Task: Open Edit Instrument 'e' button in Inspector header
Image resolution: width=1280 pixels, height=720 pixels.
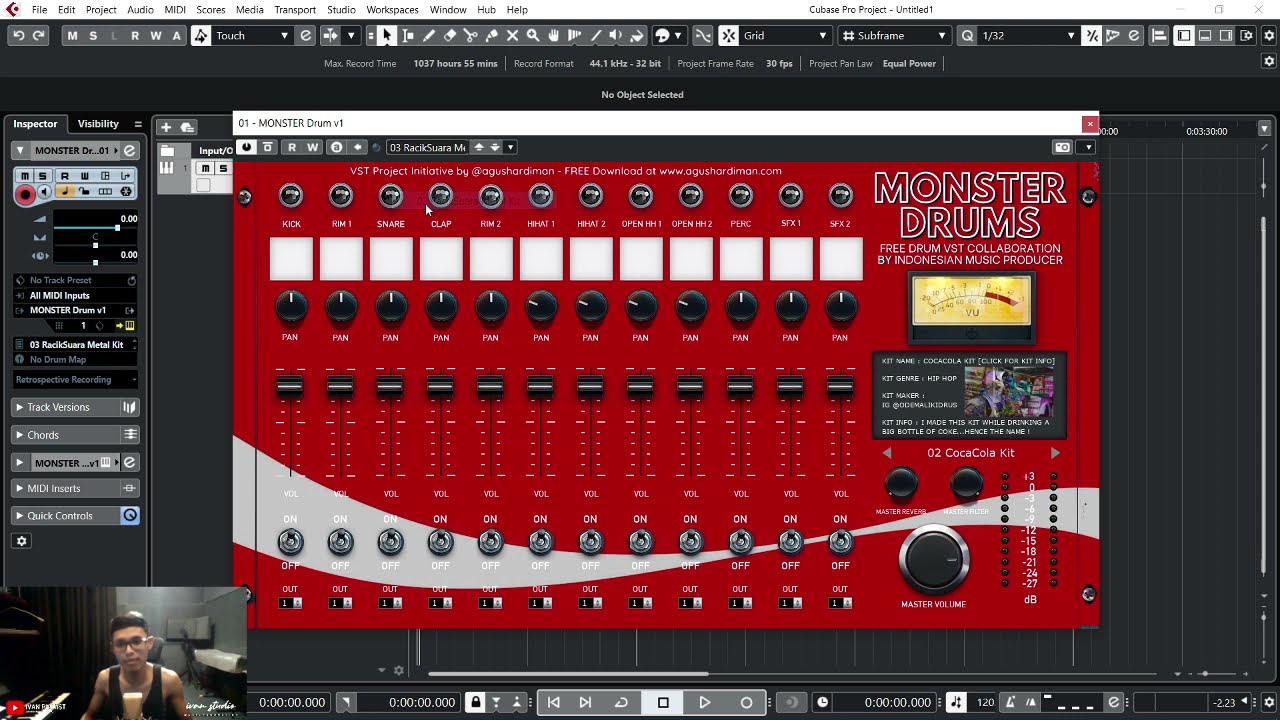Action: [x=129, y=151]
